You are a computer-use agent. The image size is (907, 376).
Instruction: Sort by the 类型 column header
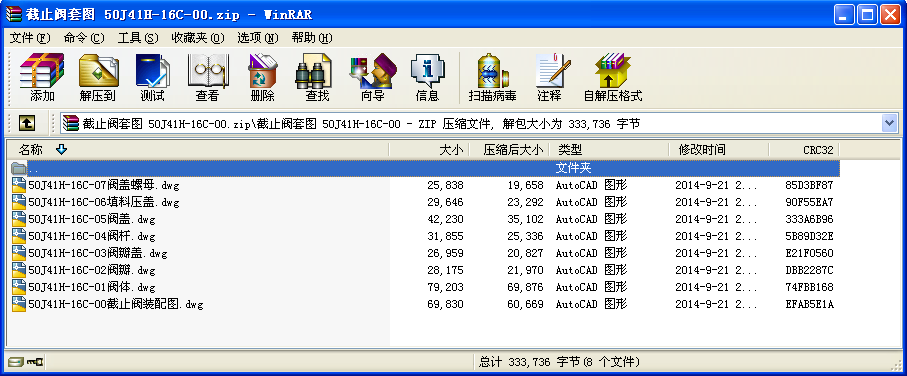609,150
